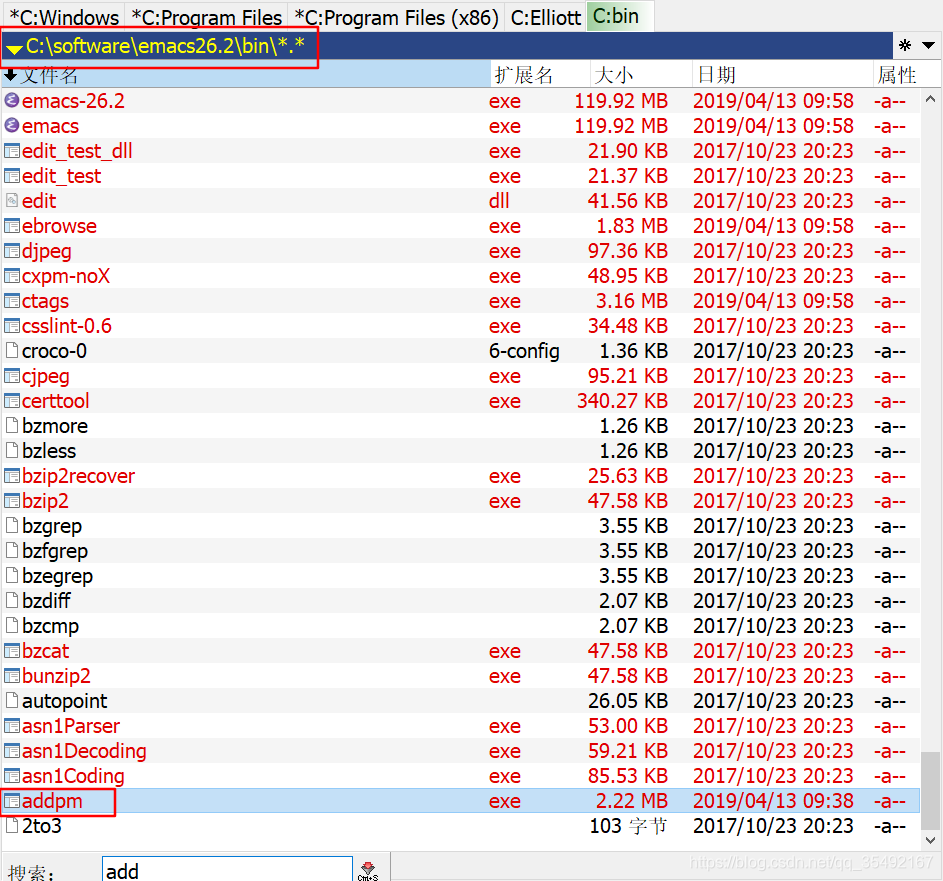Click the cxpm-noX exe file icon
Screen dimensions: 943x881
[x=11, y=275]
